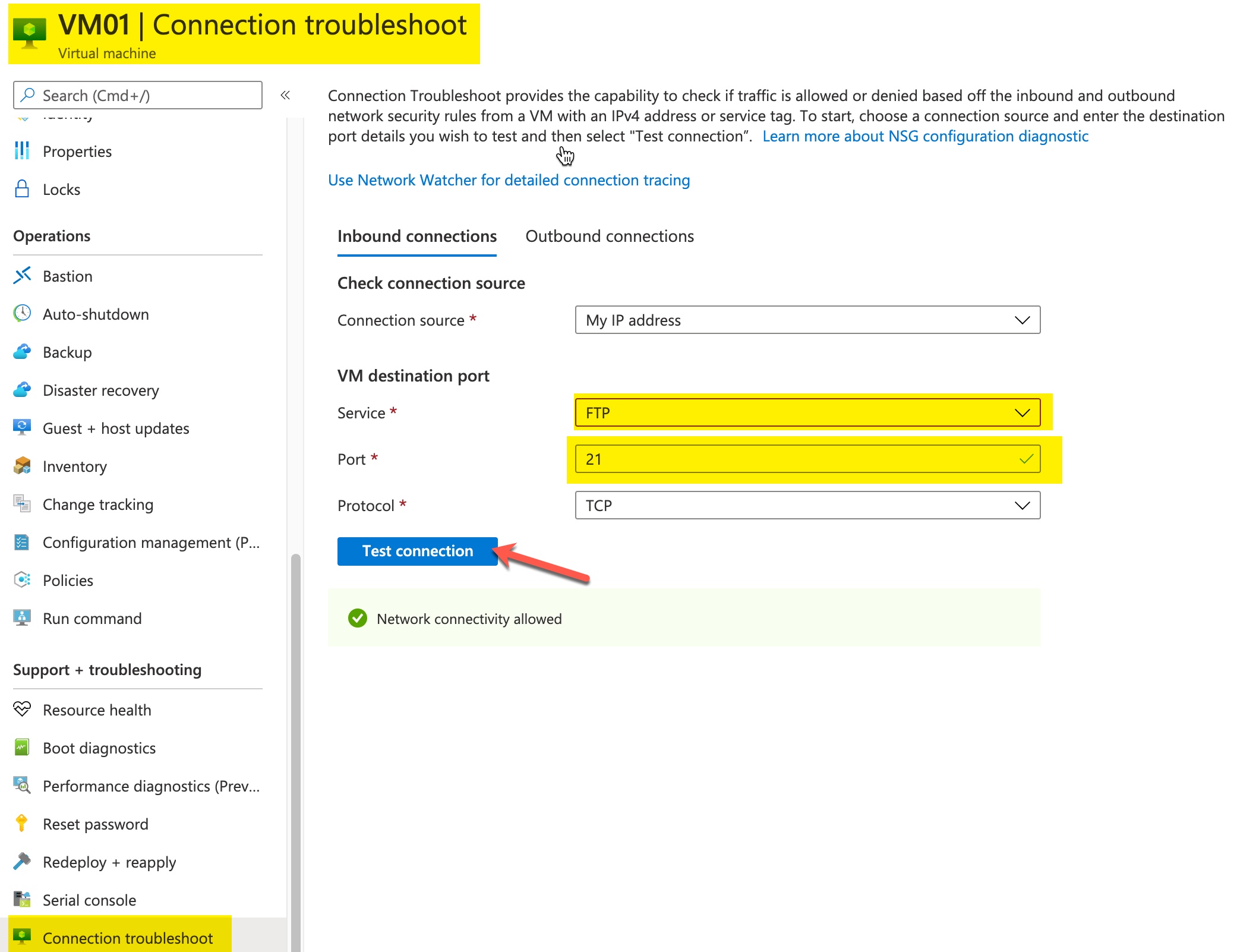Open Learn more about NSG configuration diagnostic

(x=925, y=136)
